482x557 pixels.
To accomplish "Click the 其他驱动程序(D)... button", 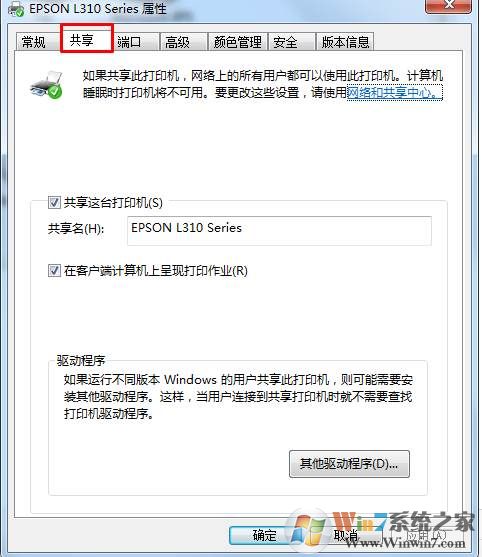I will [x=349, y=464].
